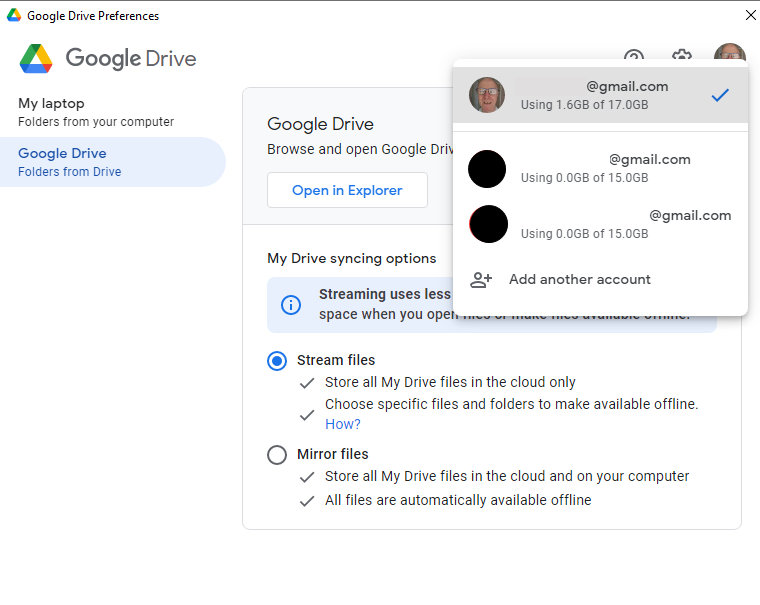Click the profile avatar in the header
Image resolution: width=760 pixels, height=605 pixels.
[729, 51]
